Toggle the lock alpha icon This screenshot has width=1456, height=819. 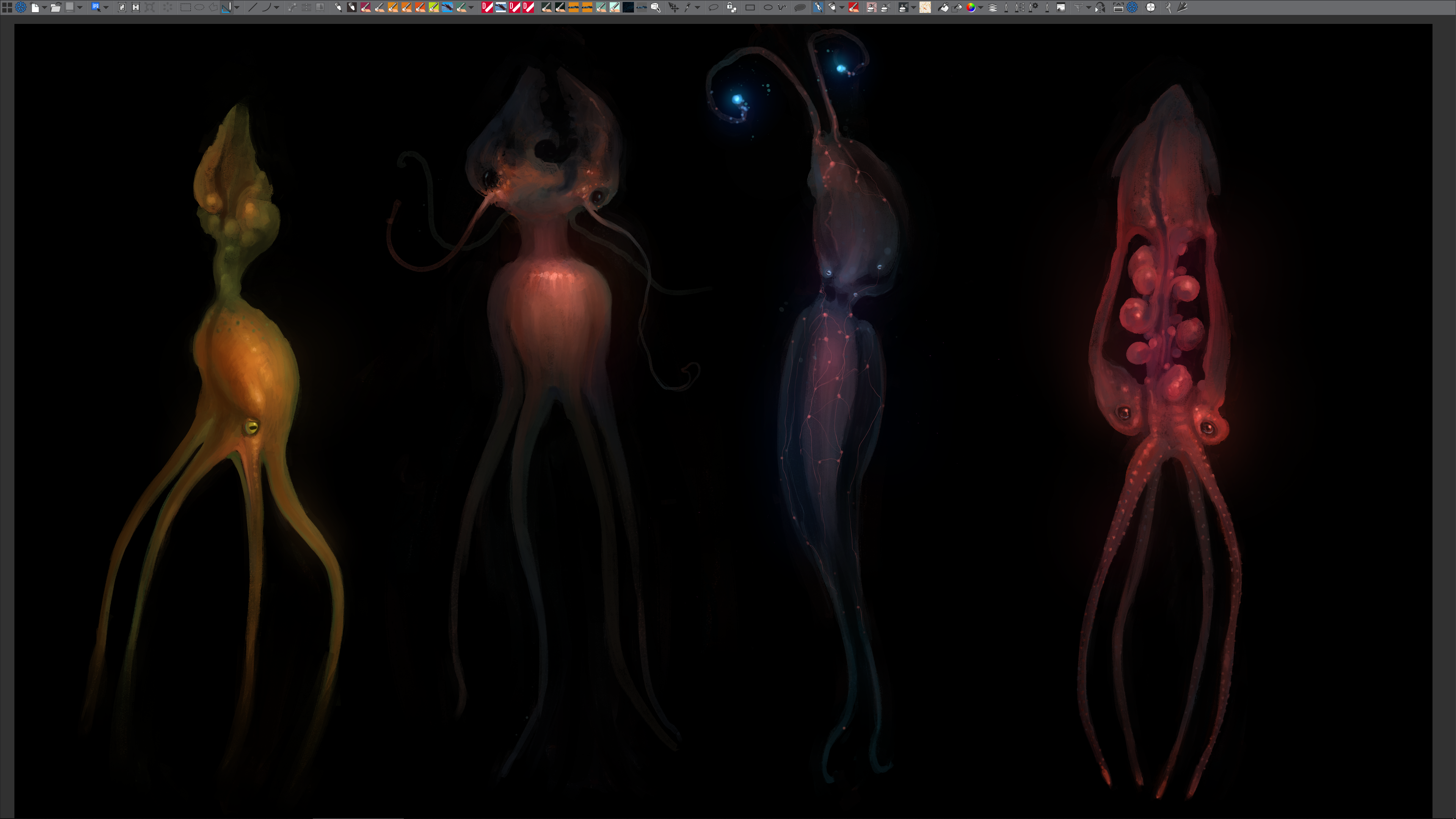point(731,7)
